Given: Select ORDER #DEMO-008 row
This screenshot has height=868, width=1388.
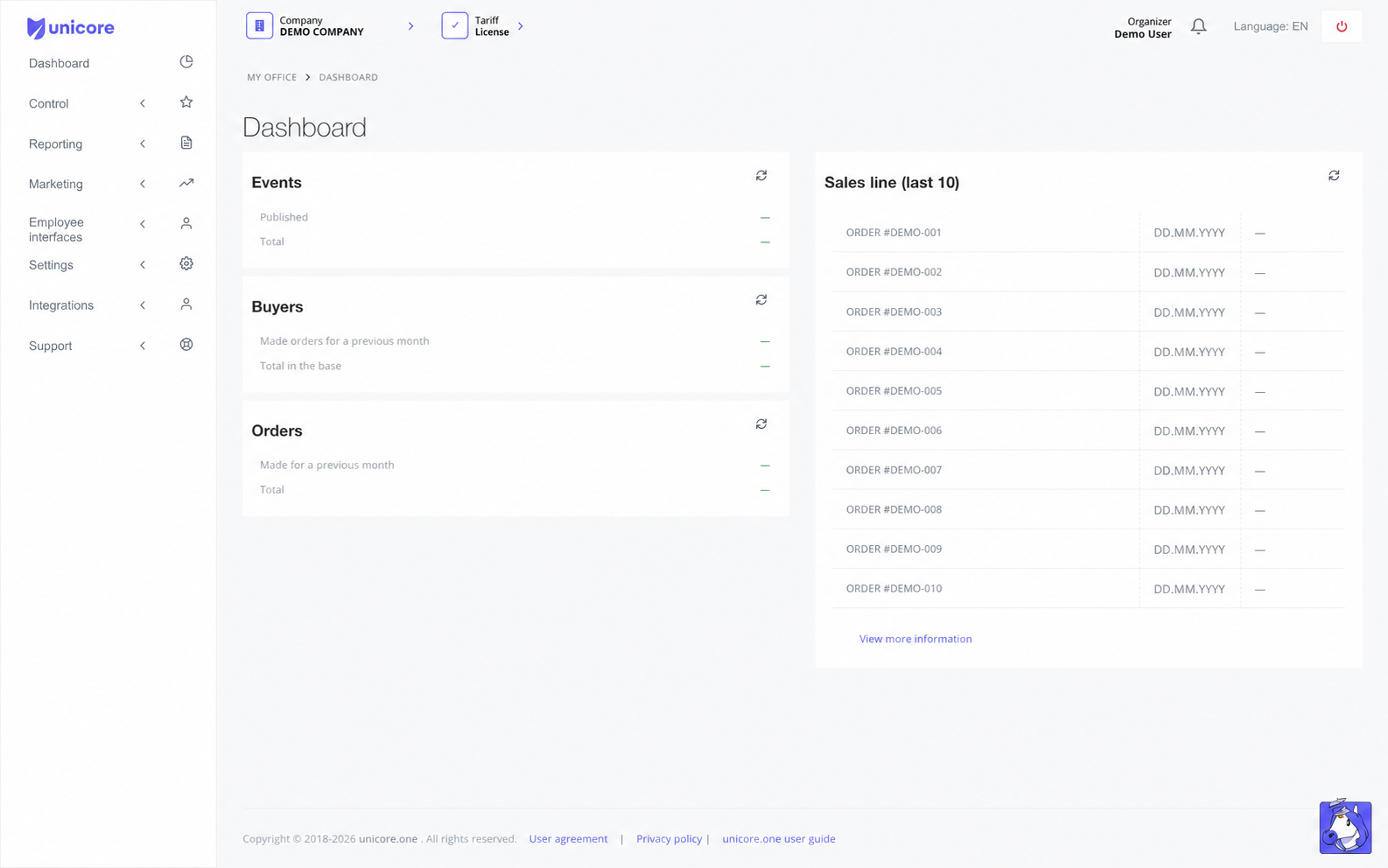Looking at the screenshot, I should point(1089,509).
